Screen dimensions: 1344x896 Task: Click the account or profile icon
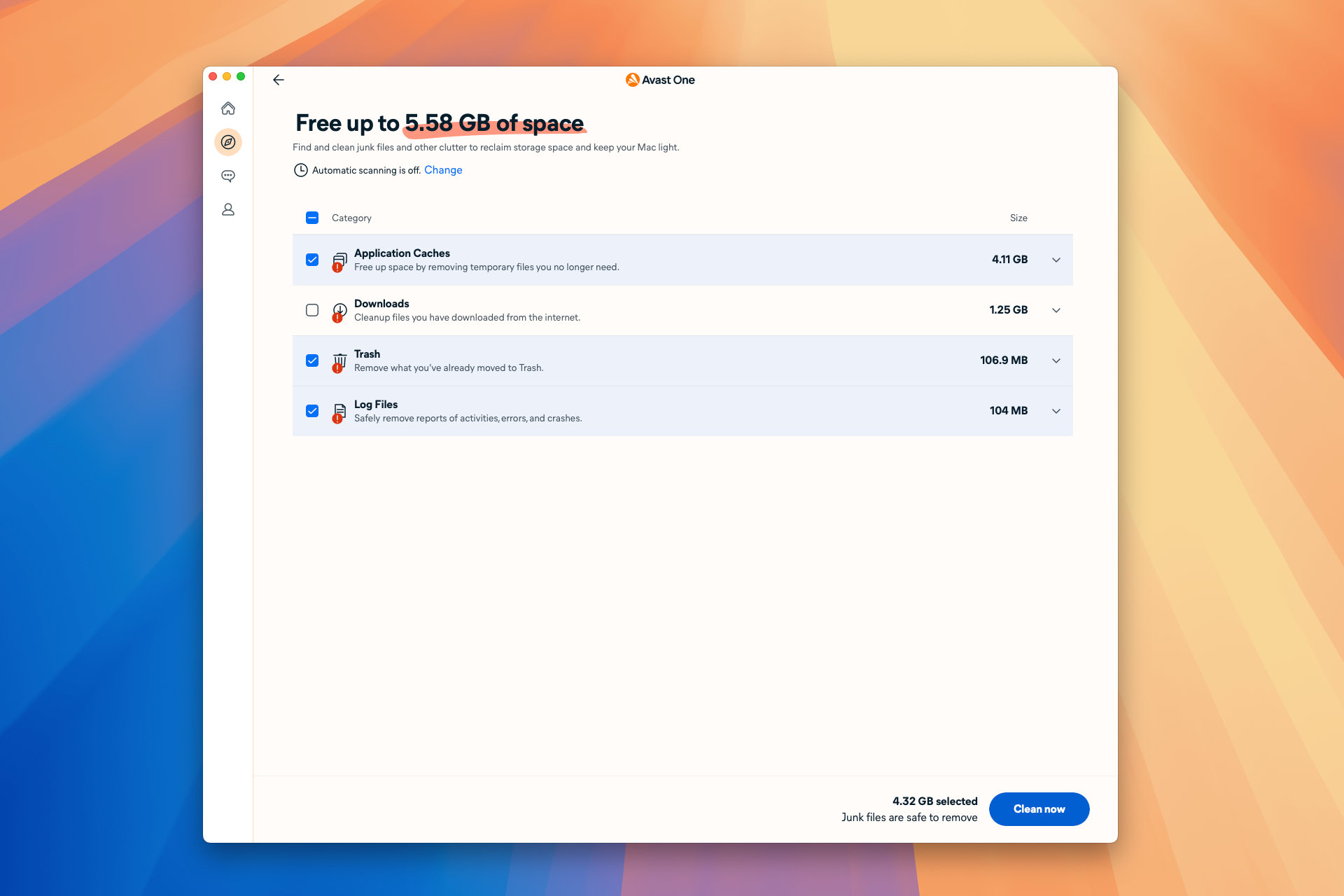coord(229,209)
